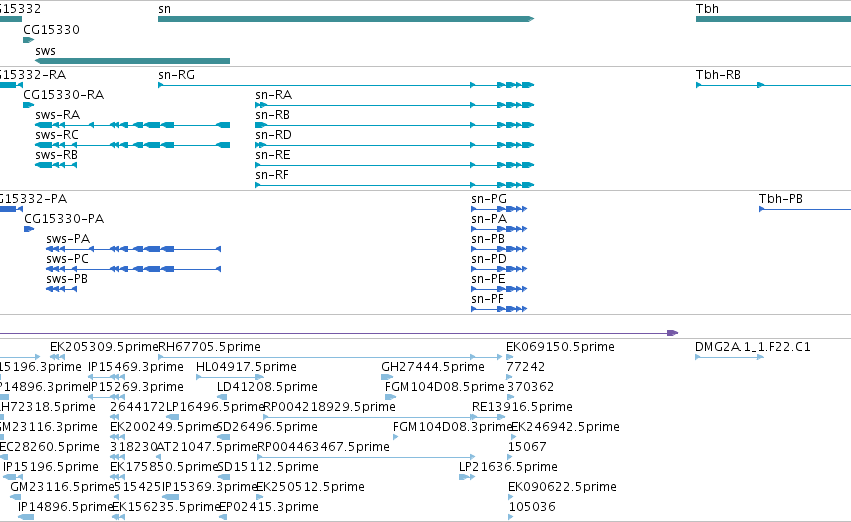Image resolution: width=851 pixels, height=522 pixels.
Task: Select the CG15330-PA protein label
Action: (64, 219)
